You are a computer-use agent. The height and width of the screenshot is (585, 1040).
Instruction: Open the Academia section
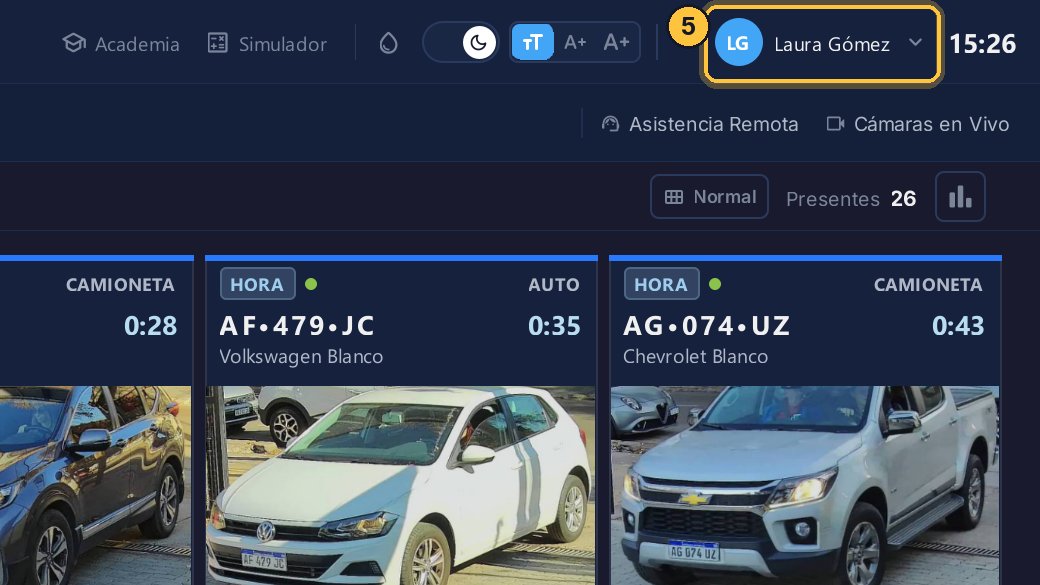(x=121, y=44)
